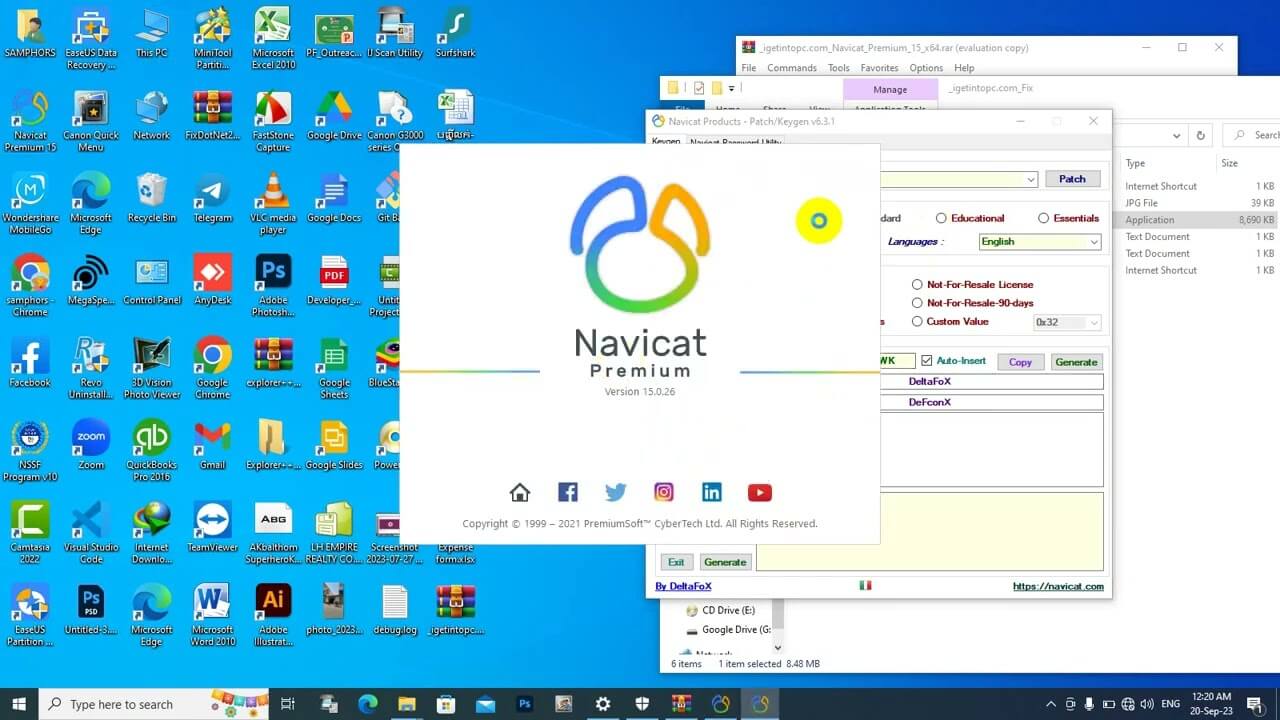Click the Instagram icon on Navicat splash
The width and height of the screenshot is (1280, 720).
664,492
